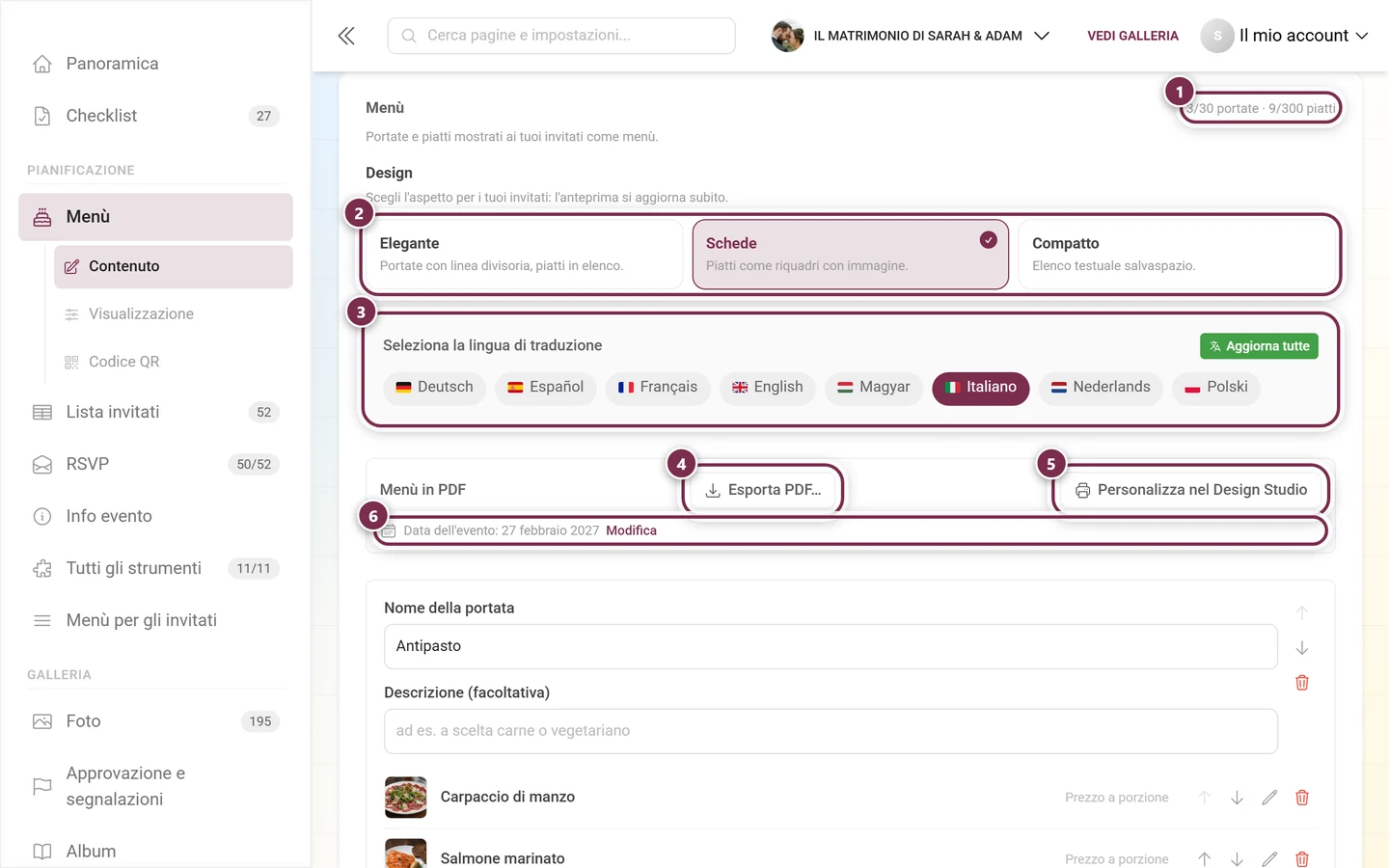1389x868 pixels.
Task: Click the Aggiorna tutte button
Action: [1259, 346]
